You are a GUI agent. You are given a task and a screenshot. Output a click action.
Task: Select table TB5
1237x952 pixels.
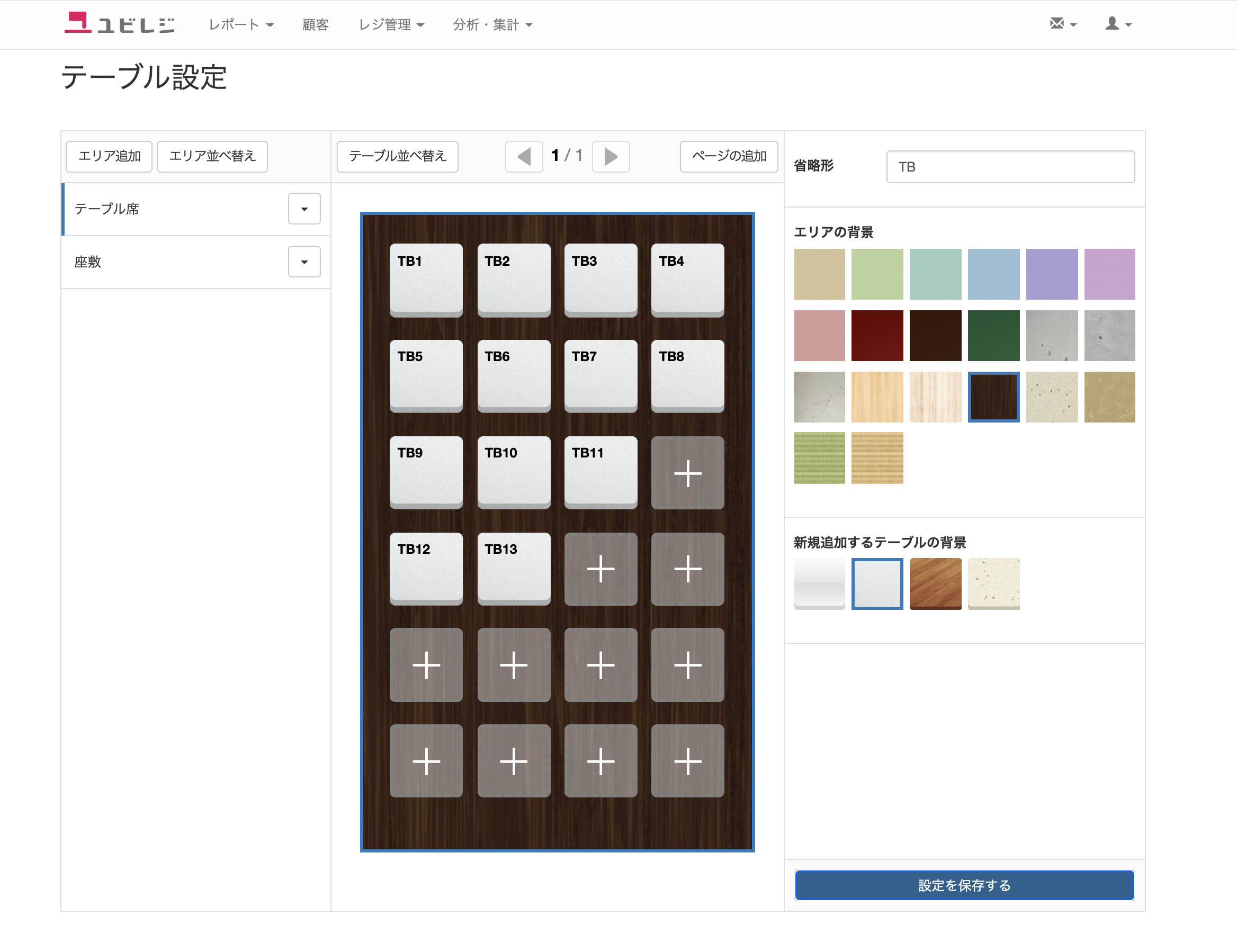click(426, 376)
